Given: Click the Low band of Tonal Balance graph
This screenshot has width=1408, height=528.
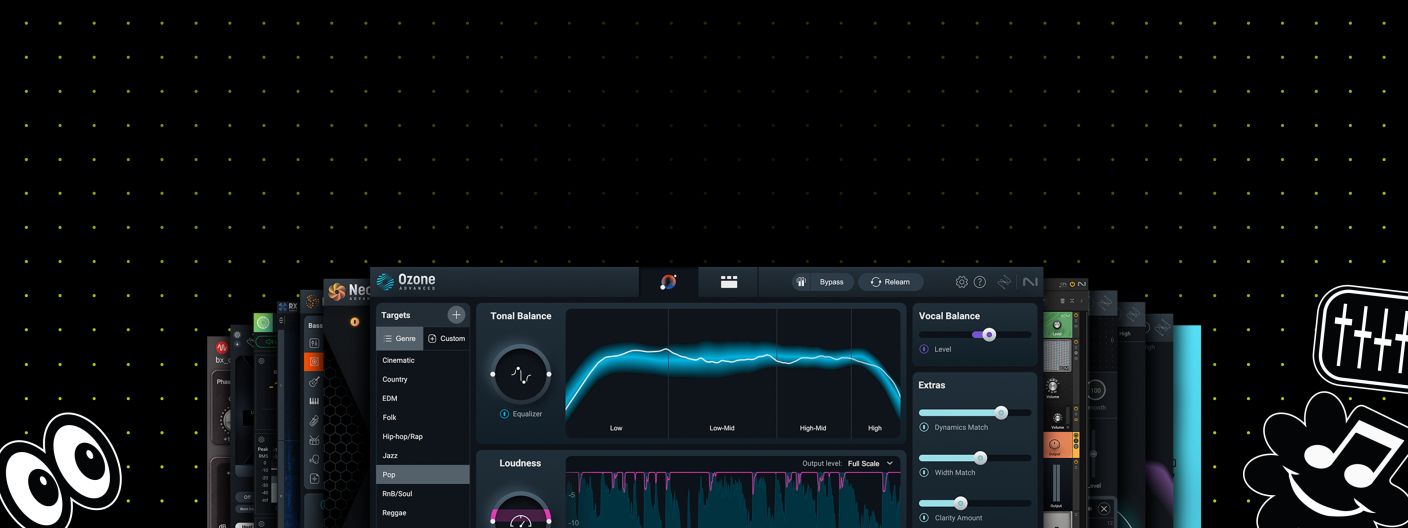Looking at the screenshot, I should coord(617,373).
